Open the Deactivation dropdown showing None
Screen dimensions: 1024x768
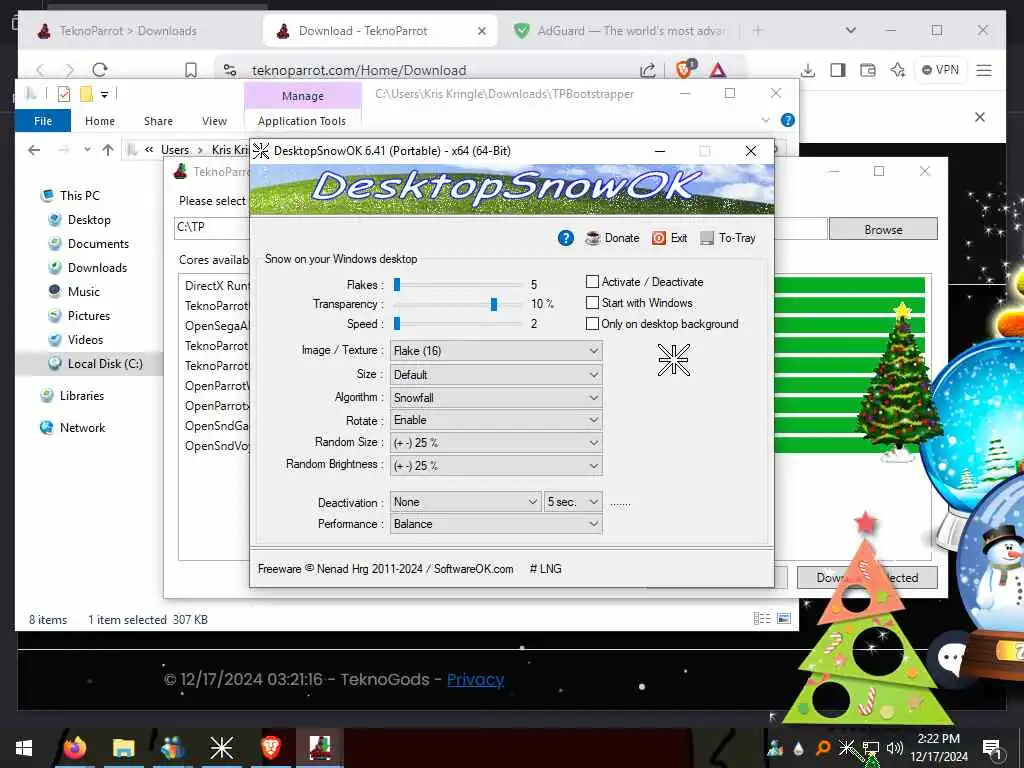coord(466,502)
